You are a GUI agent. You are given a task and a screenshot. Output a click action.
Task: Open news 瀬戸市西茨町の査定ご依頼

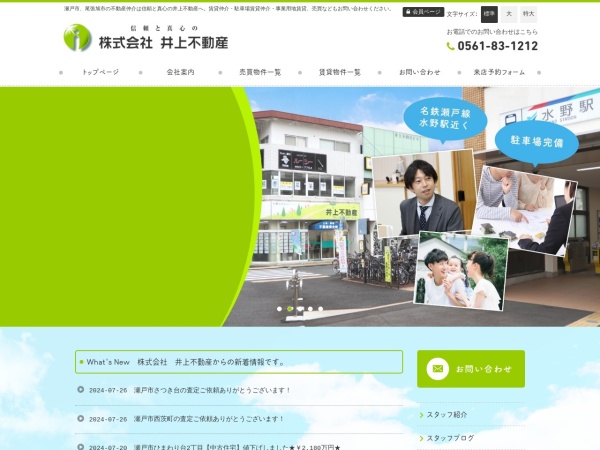pyautogui.click(x=209, y=419)
